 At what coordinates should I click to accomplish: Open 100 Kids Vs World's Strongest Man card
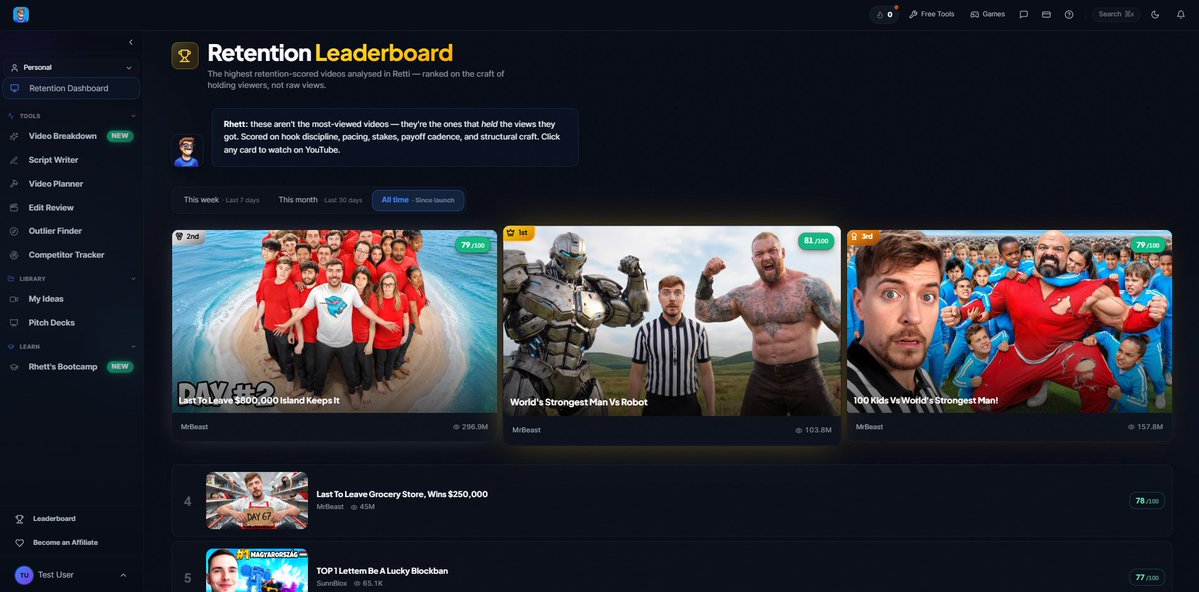coord(1009,335)
